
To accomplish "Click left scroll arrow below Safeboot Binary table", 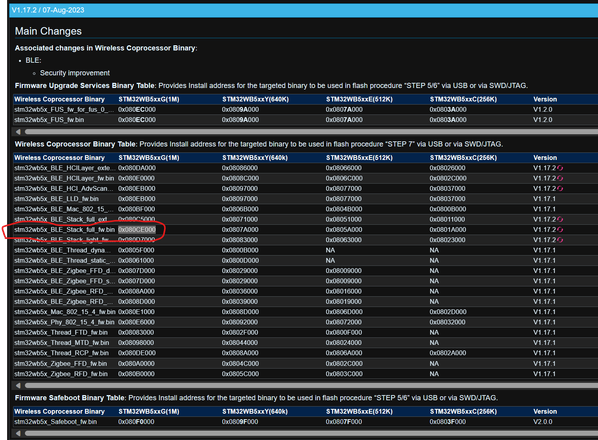I will tap(18, 434).
